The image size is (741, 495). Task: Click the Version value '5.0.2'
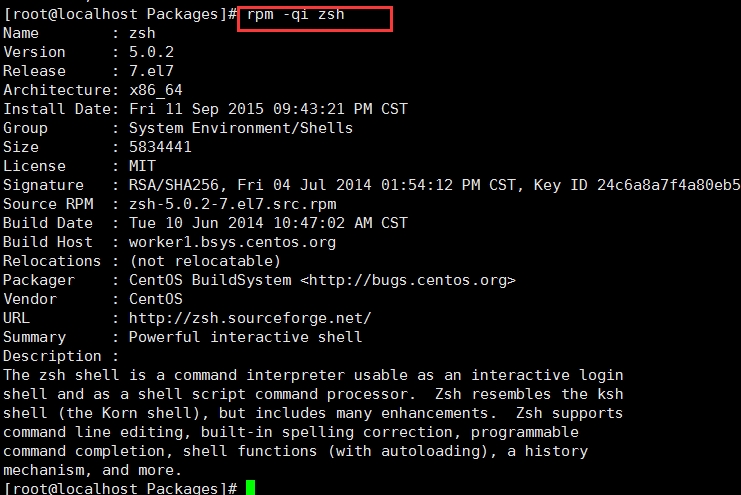(151, 52)
